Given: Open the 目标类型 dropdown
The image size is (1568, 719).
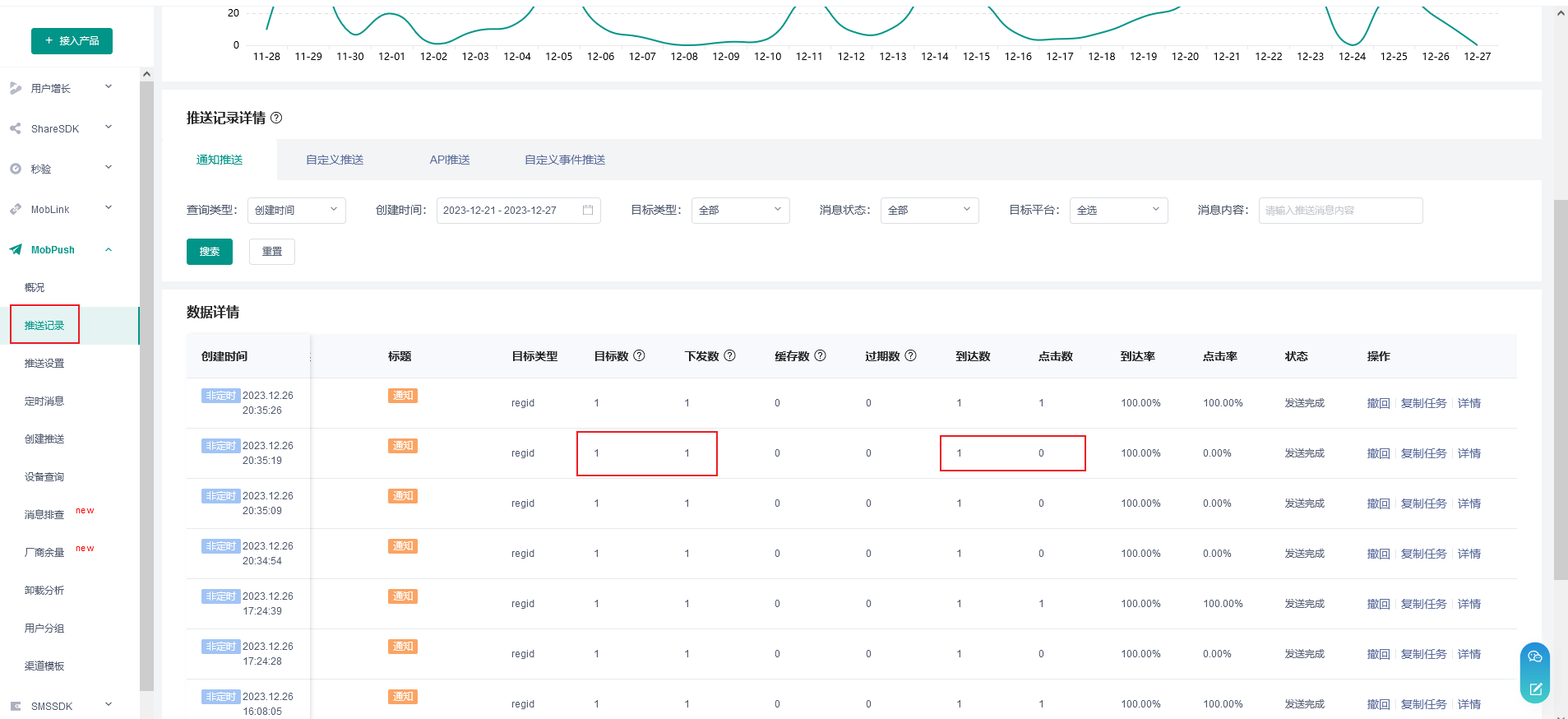Looking at the screenshot, I should click(x=741, y=210).
